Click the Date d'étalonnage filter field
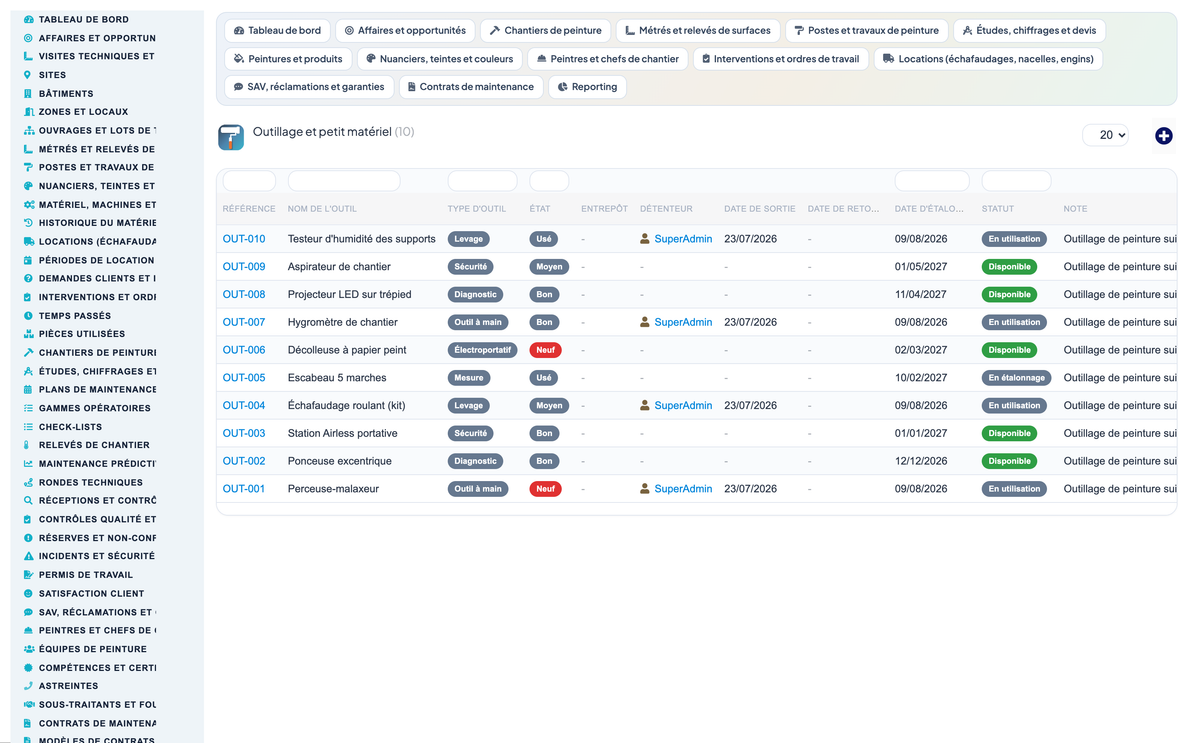 pos(932,181)
